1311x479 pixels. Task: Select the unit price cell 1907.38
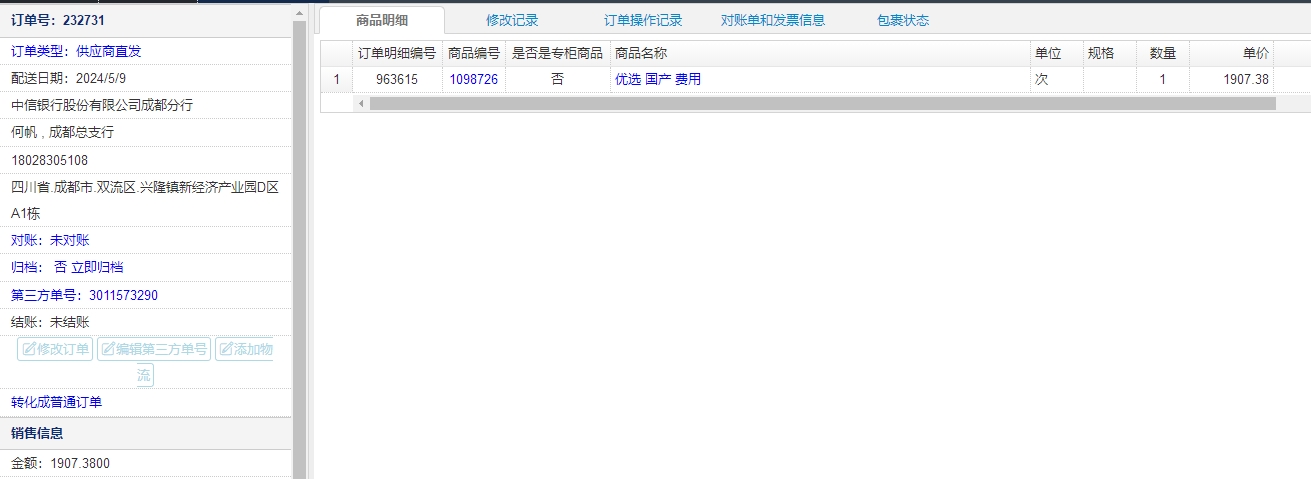[1232, 79]
